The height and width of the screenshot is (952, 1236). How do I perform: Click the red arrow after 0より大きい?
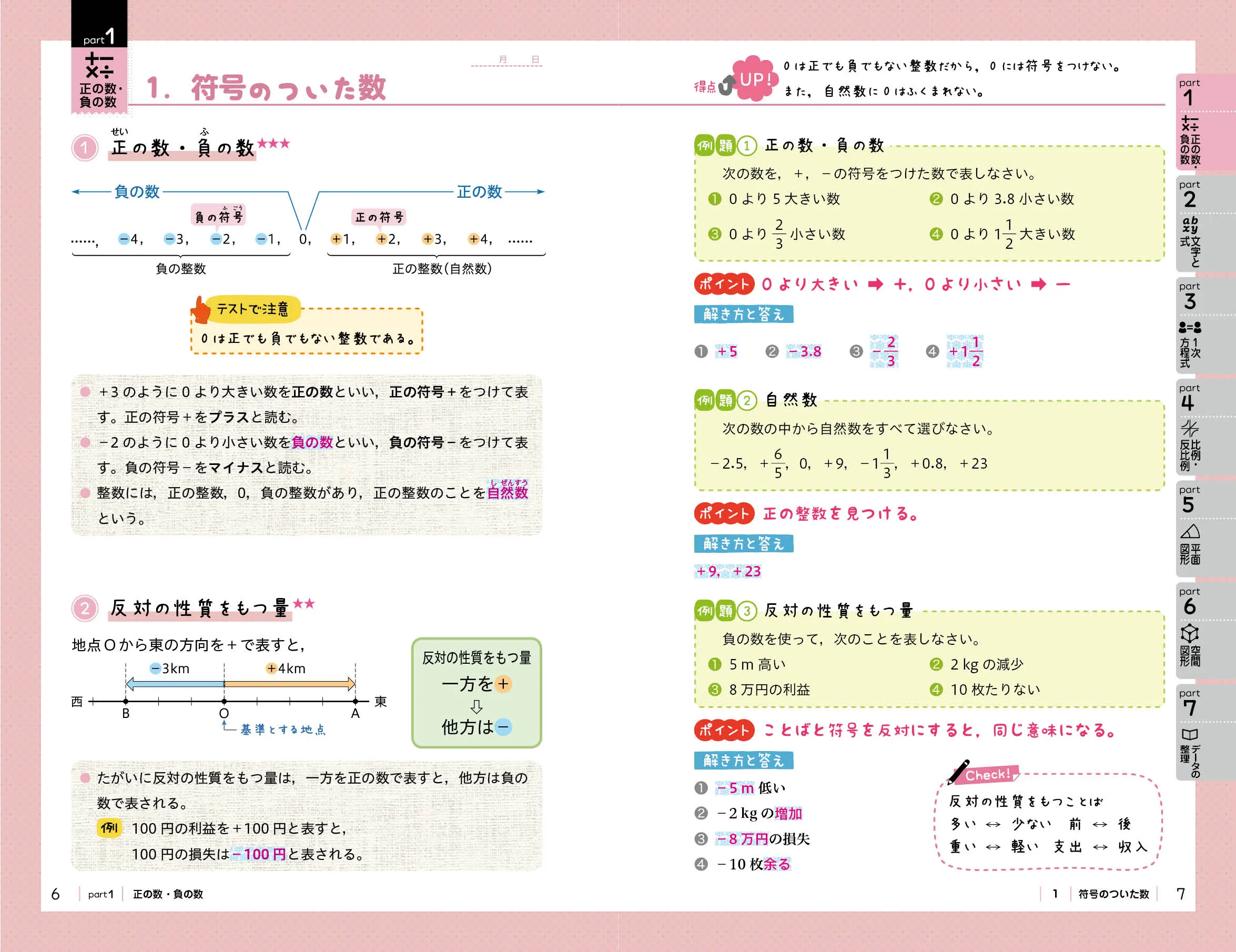pyautogui.click(x=876, y=284)
